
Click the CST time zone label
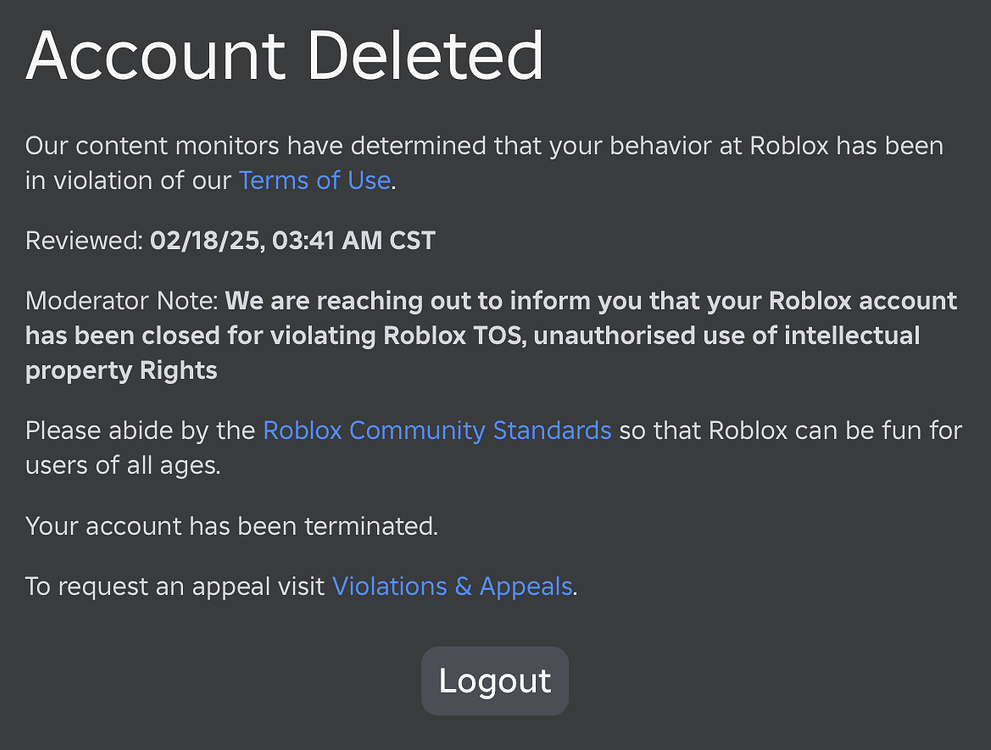[413, 240]
